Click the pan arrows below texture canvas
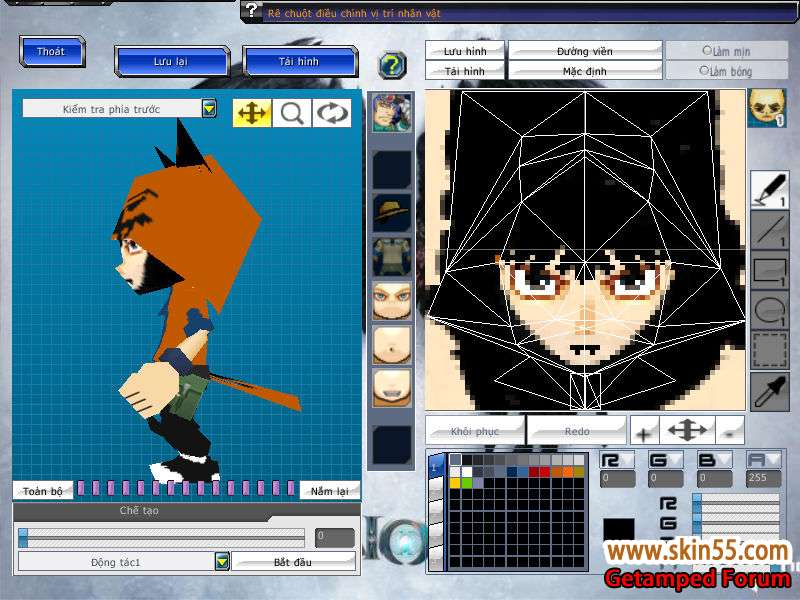800x600 pixels. pyautogui.click(x=687, y=431)
